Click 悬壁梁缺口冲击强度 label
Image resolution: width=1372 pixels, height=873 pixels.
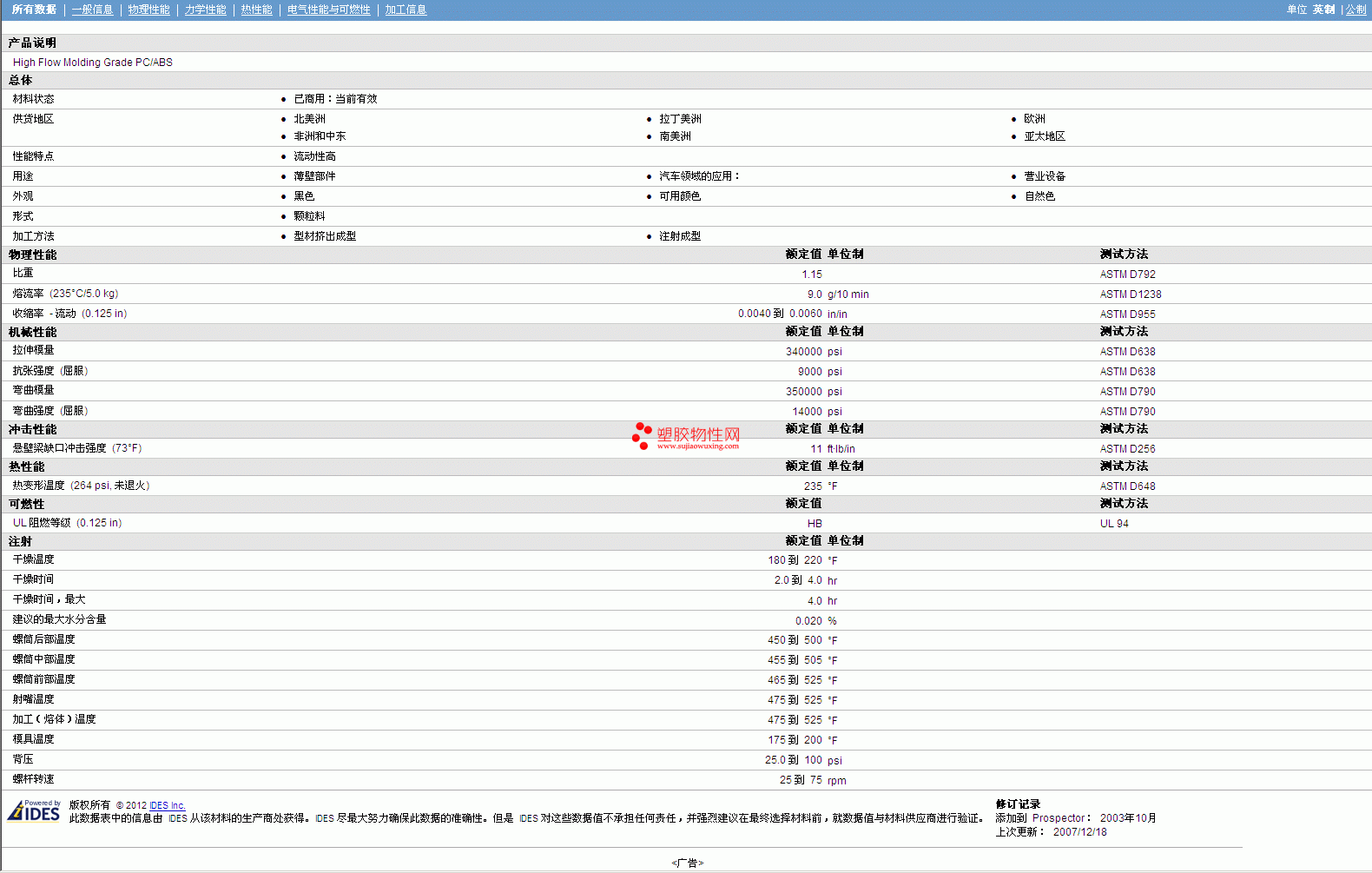tap(77, 448)
